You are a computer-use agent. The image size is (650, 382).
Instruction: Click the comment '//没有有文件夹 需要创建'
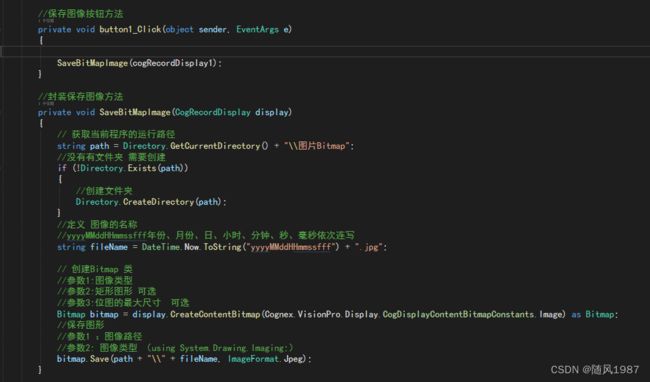(111, 157)
